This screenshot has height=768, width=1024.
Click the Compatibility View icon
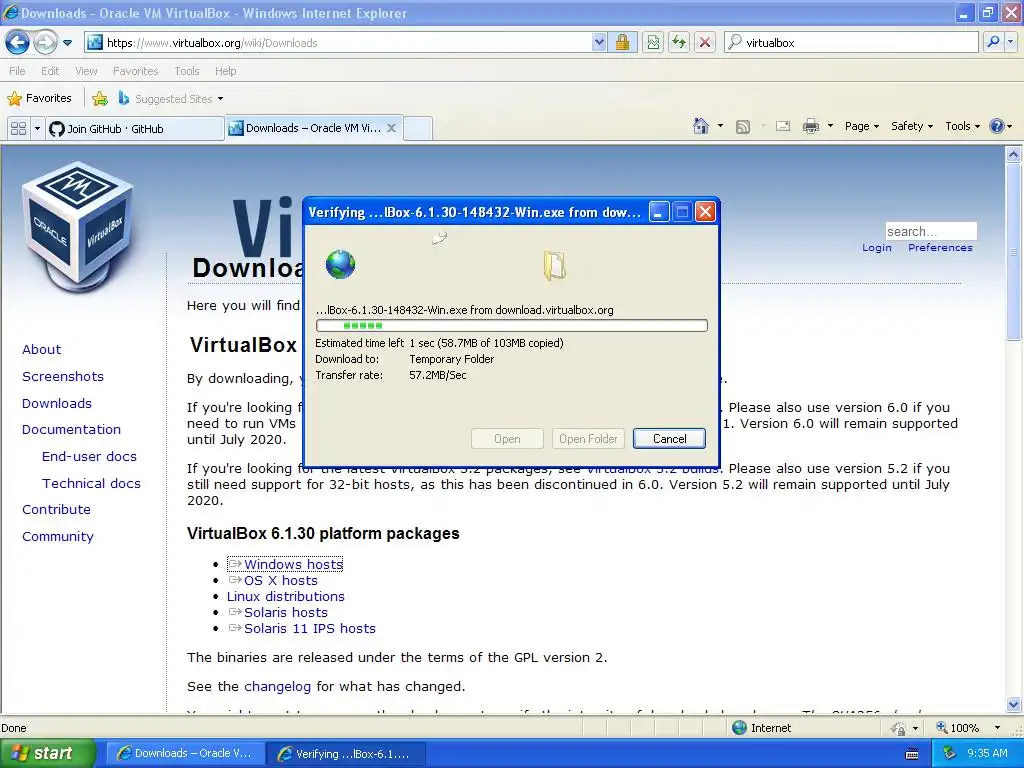[x=653, y=42]
